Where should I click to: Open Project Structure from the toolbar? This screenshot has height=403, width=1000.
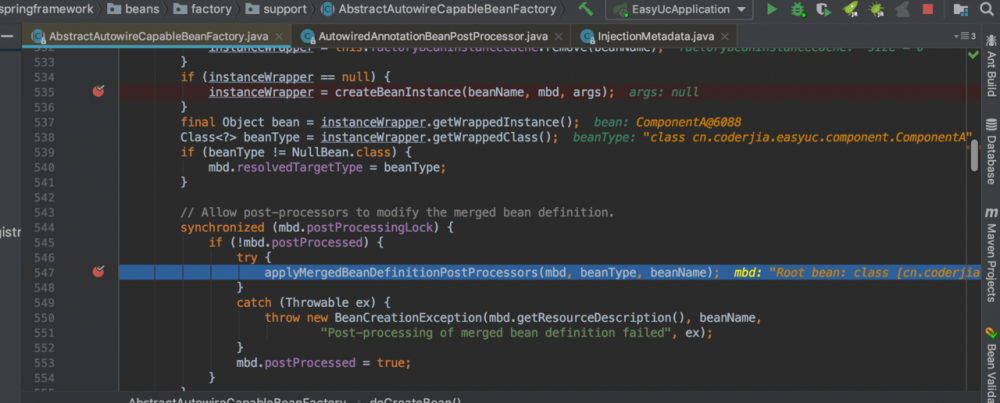click(x=960, y=9)
